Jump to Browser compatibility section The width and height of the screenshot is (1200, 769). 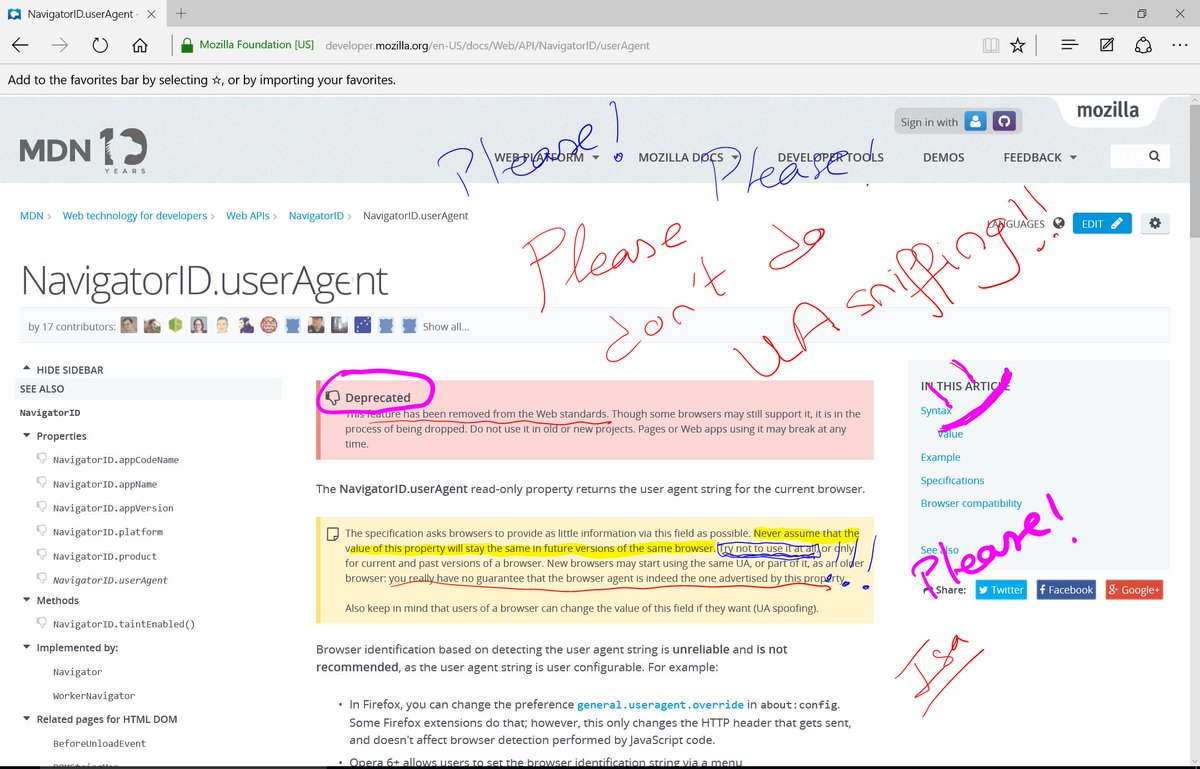[x=971, y=503]
